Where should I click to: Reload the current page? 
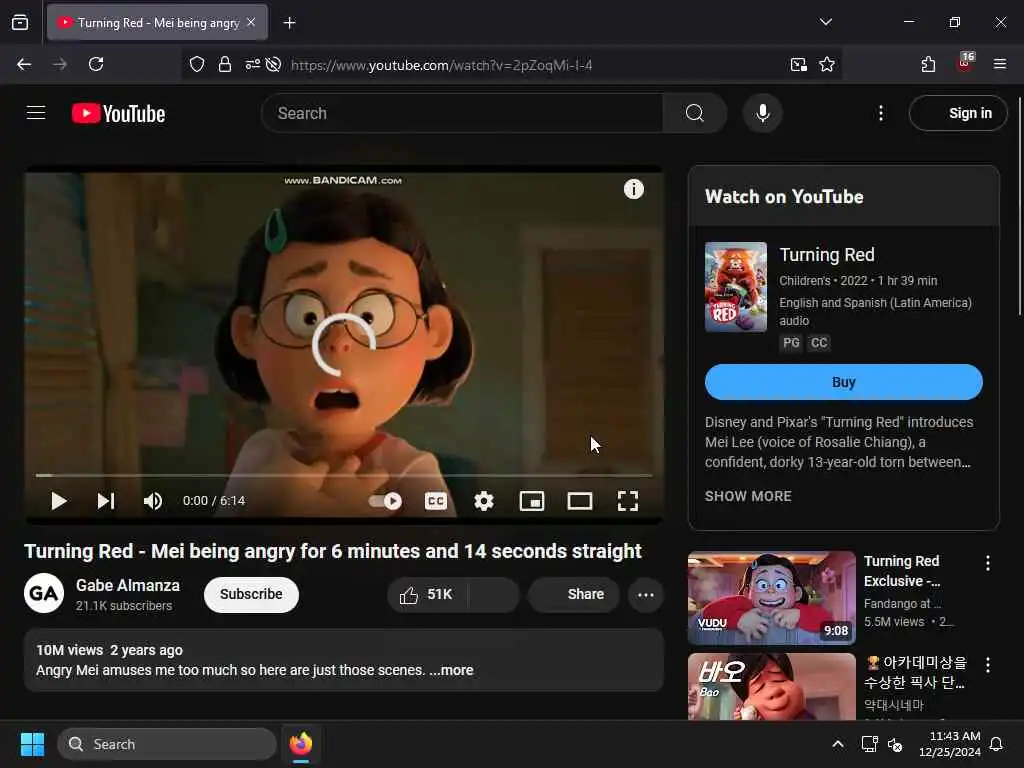[x=96, y=64]
